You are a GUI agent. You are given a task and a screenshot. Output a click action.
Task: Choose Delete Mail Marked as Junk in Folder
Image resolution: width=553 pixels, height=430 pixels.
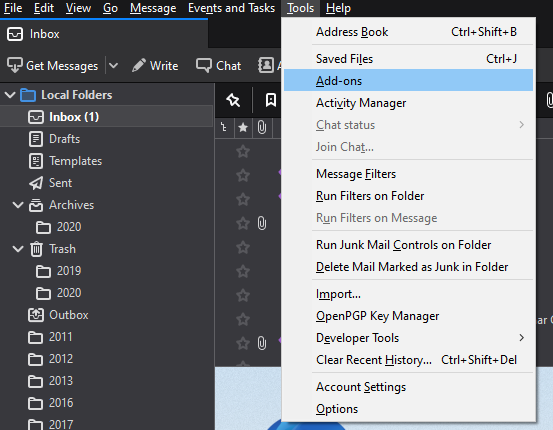[408, 267]
